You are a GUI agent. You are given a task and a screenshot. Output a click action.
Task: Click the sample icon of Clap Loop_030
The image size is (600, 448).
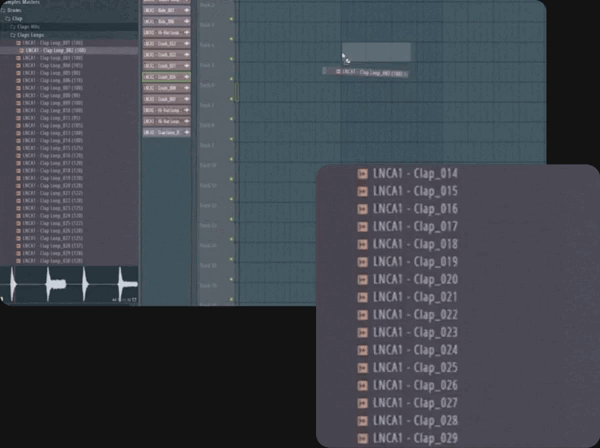18,261
